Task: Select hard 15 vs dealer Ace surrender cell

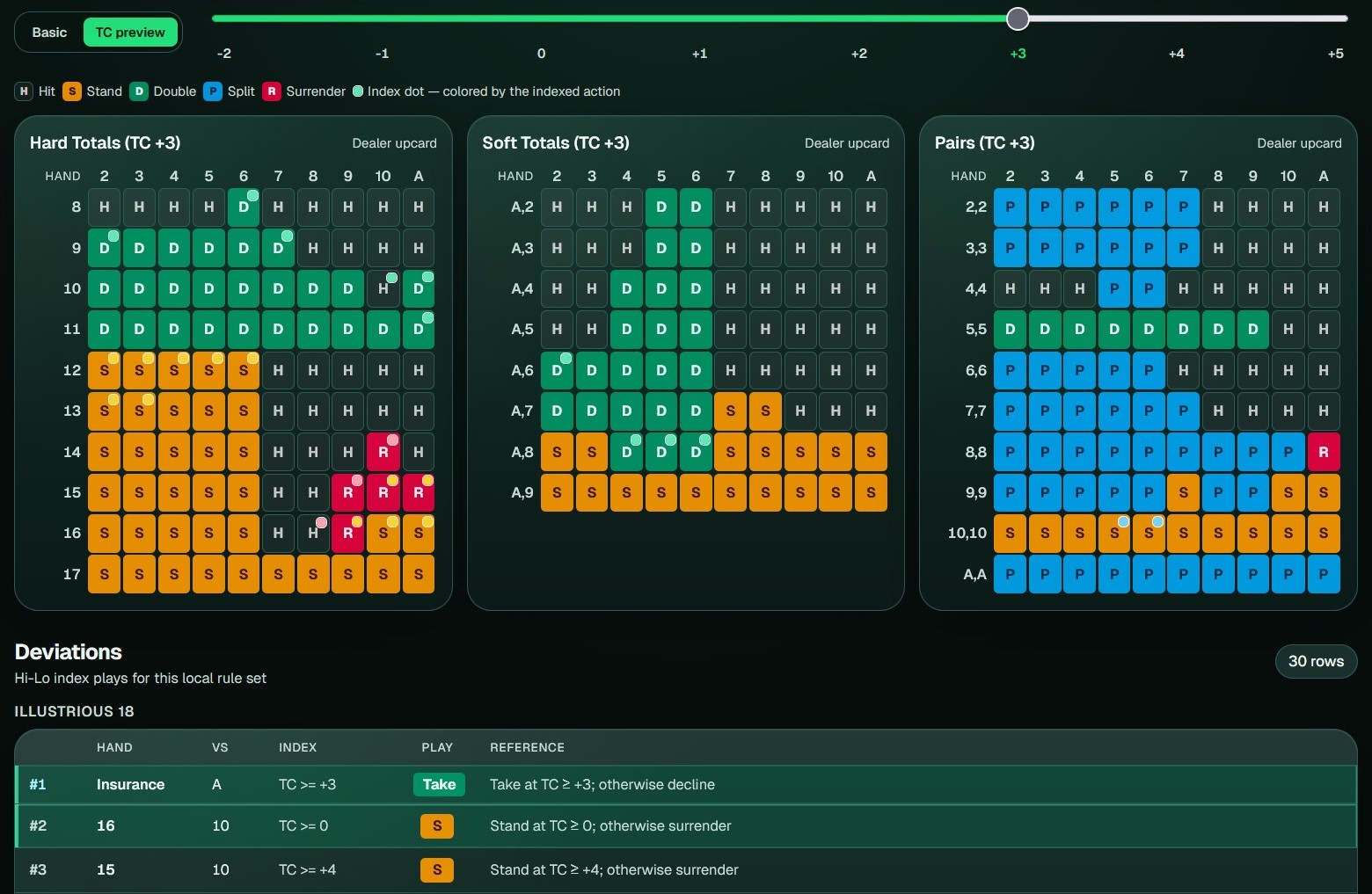Action: (419, 492)
